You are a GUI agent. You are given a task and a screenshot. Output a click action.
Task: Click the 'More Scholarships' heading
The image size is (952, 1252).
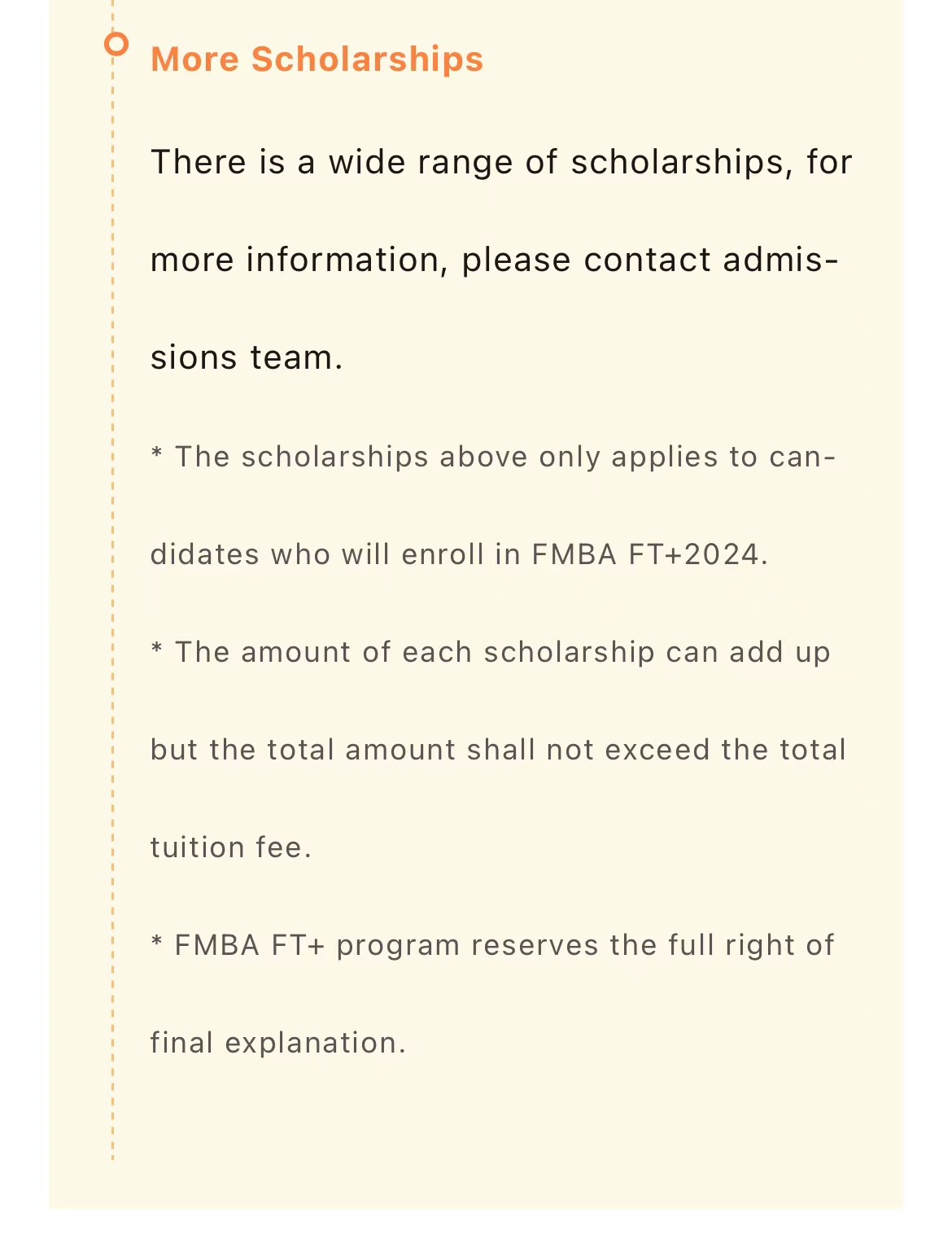[317, 59]
